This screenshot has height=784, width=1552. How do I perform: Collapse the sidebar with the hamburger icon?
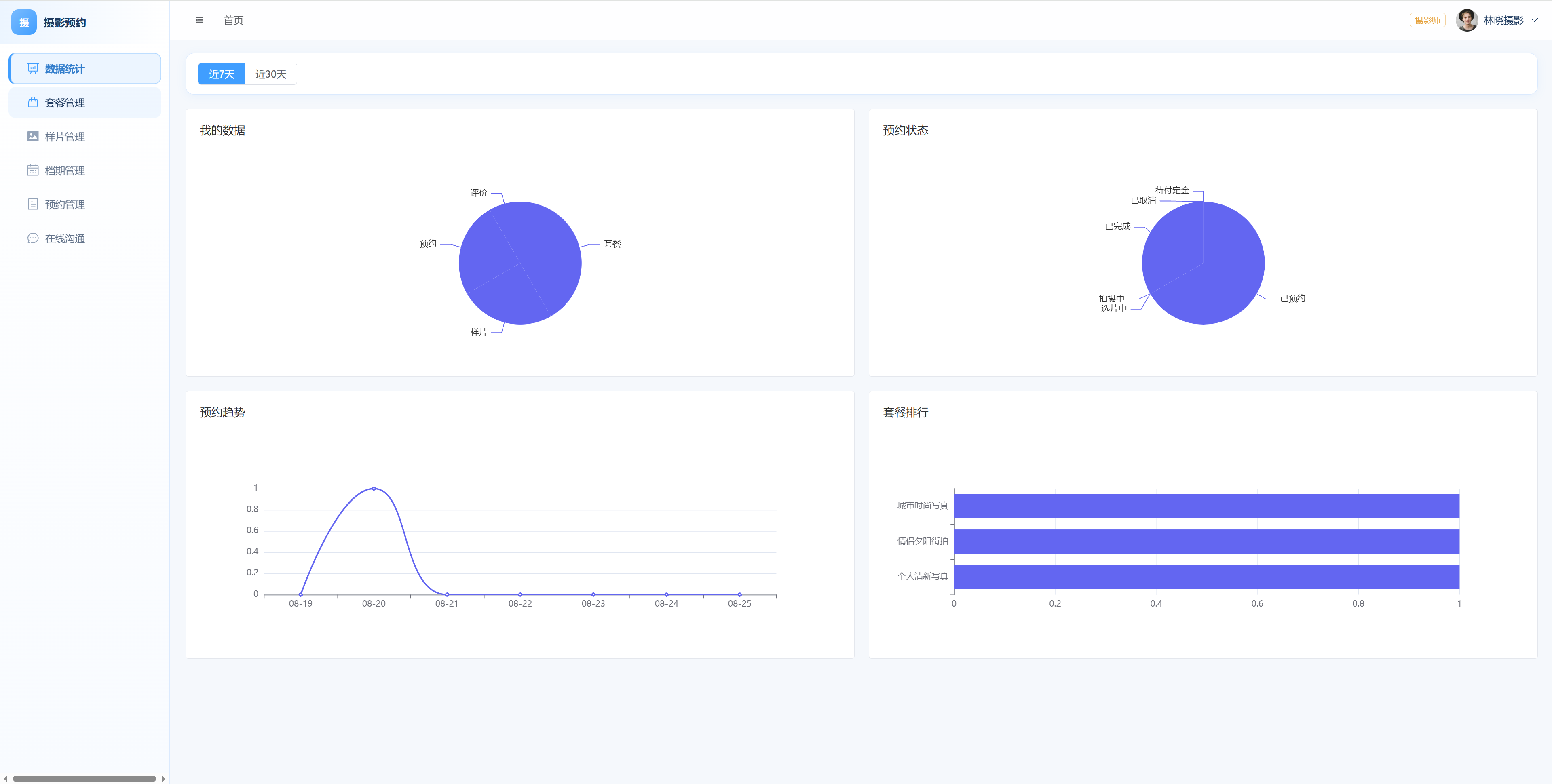click(199, 20)
